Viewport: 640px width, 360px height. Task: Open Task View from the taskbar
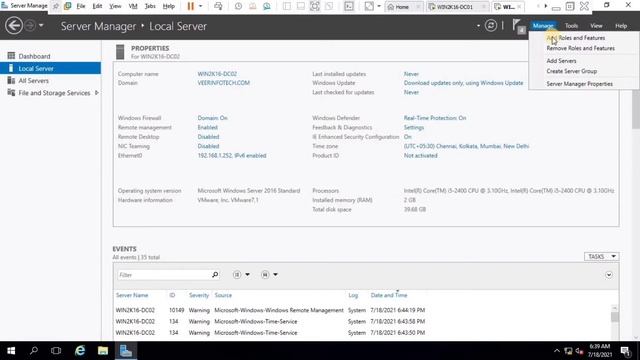56,351
